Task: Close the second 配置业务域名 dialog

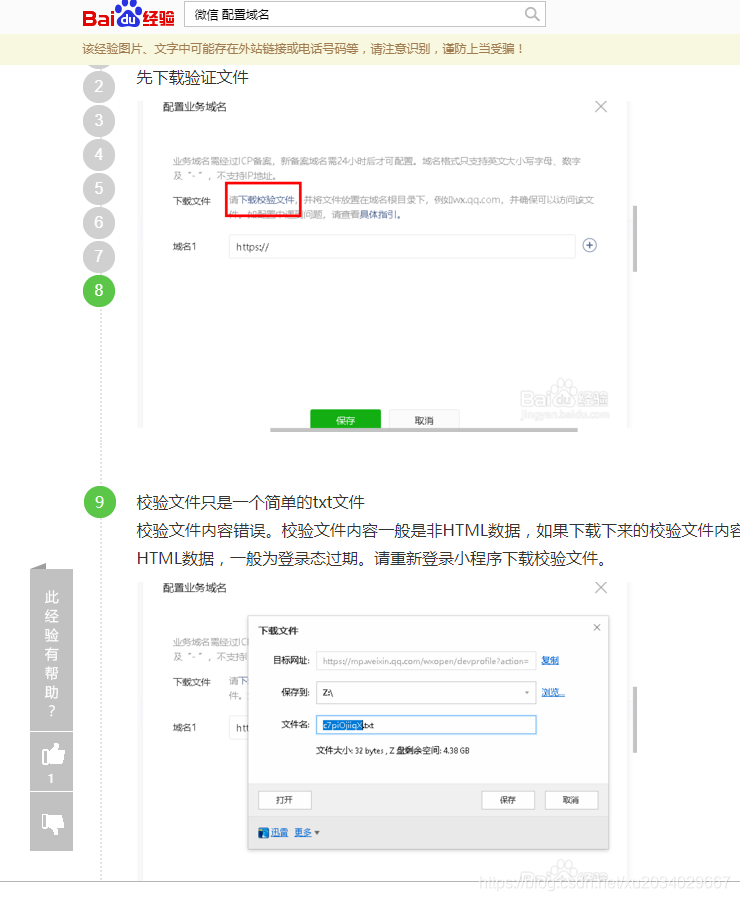Action: click(601, 587)
